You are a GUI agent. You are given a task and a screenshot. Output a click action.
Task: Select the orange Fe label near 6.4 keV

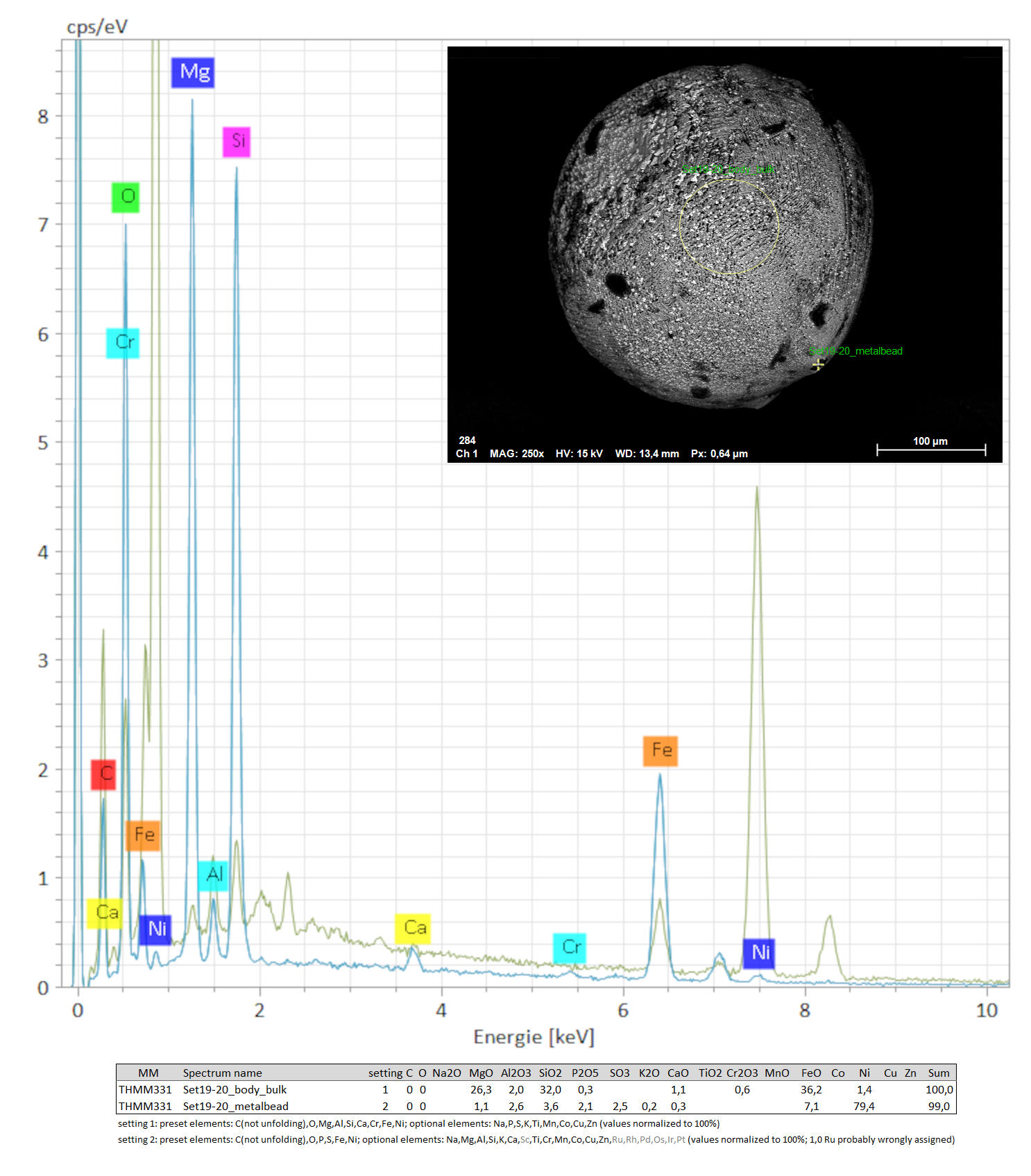660,751
